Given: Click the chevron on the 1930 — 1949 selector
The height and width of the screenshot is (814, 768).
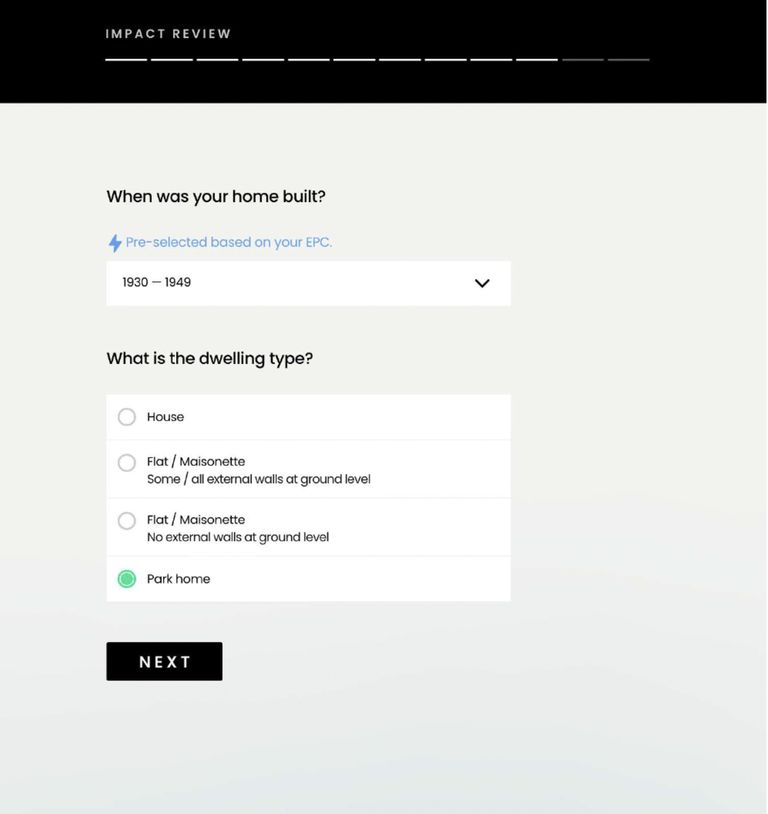Looking at the screenshot, I should tap(482, 283).
